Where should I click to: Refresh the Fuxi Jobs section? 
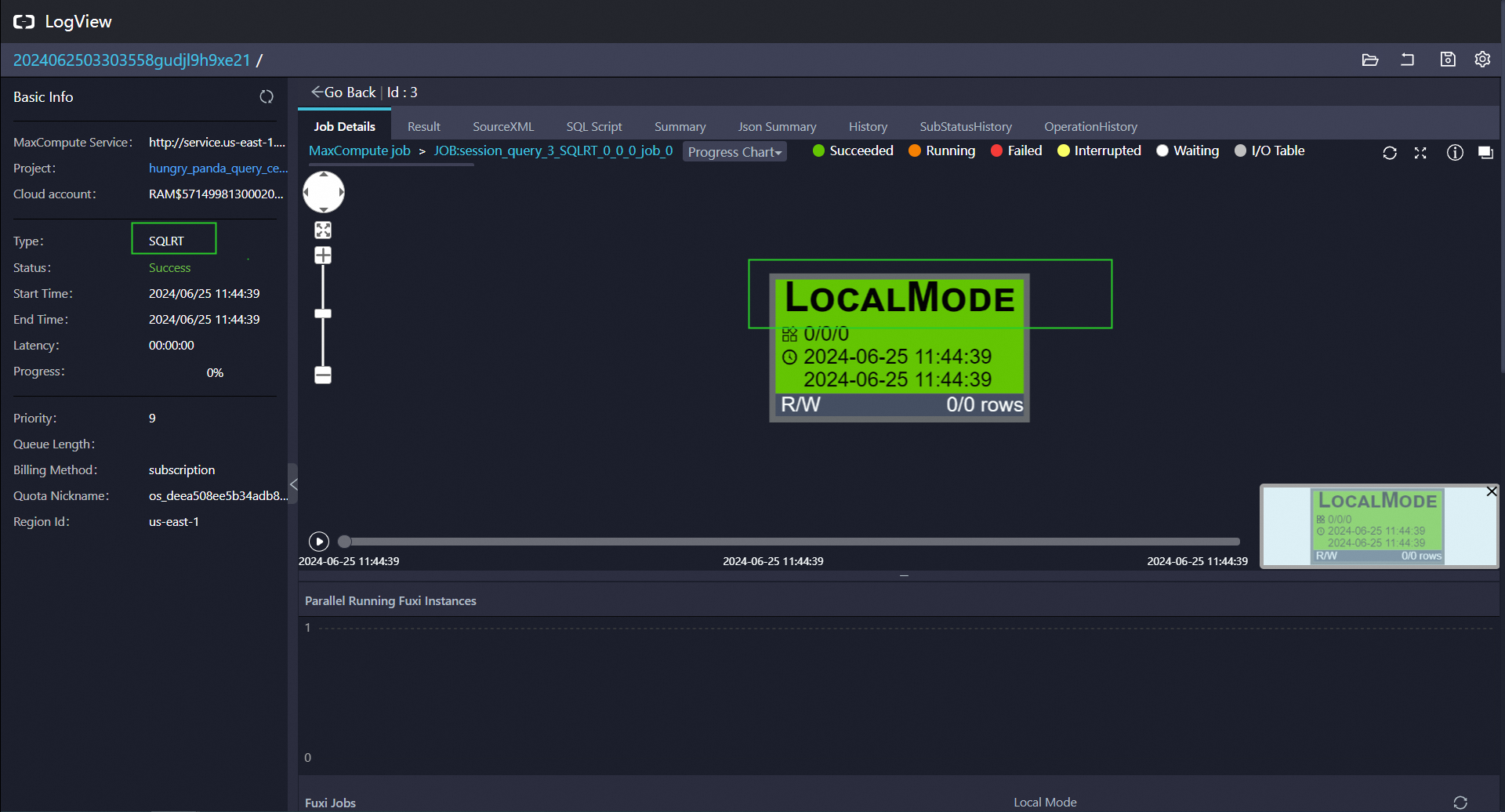(x=1460, y=803)
